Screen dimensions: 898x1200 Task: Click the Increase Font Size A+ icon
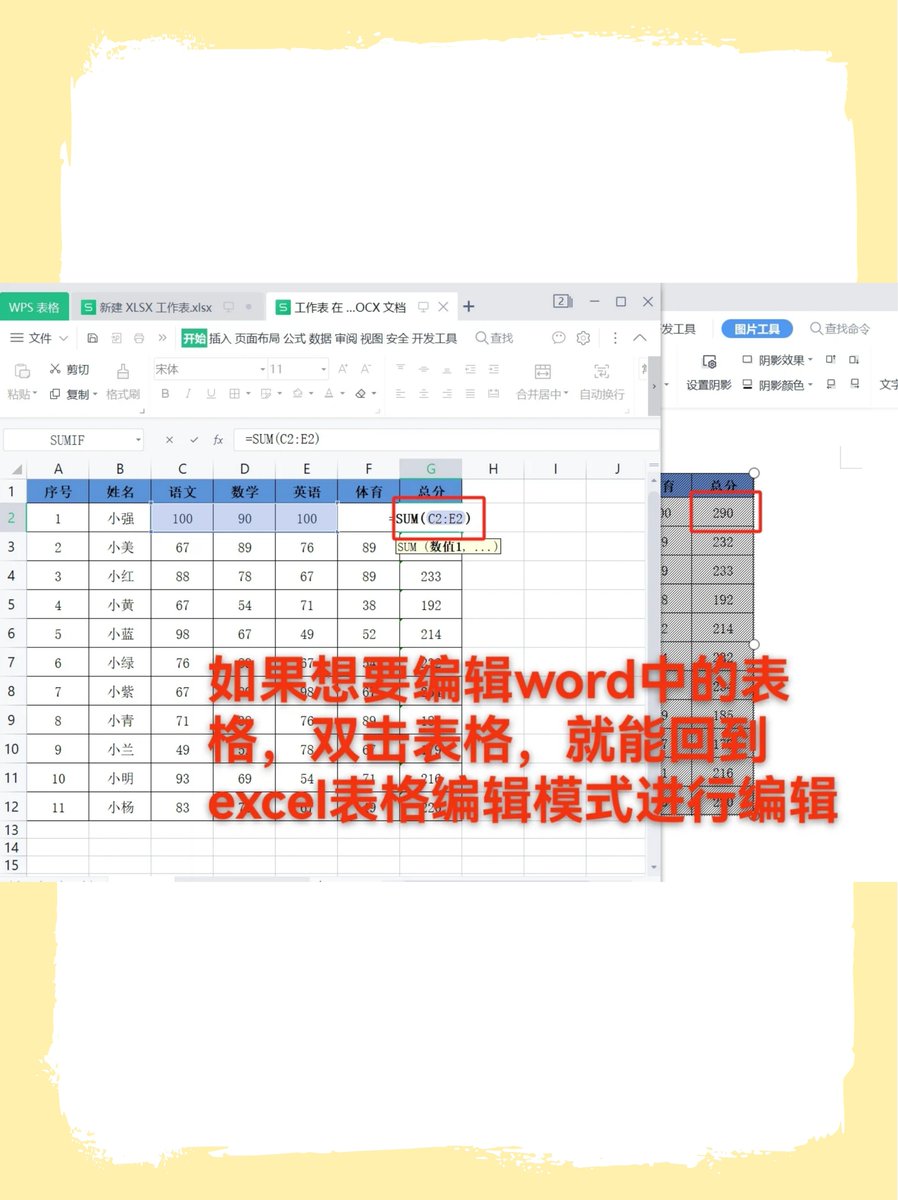(x=342, y=369)
